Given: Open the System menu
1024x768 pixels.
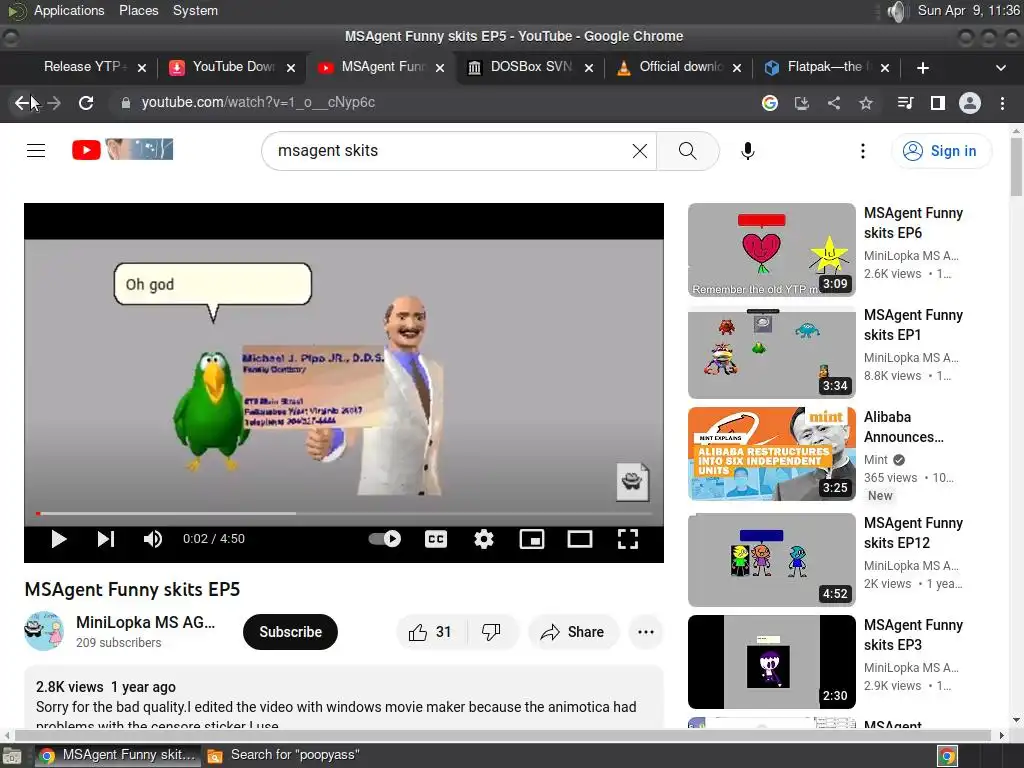Looking at the screenshot, I should click(x=195, y=10).
